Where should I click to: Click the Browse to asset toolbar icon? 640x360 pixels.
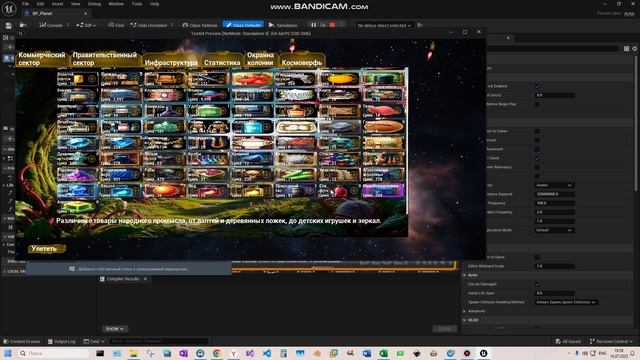click(x=23, y=25)
